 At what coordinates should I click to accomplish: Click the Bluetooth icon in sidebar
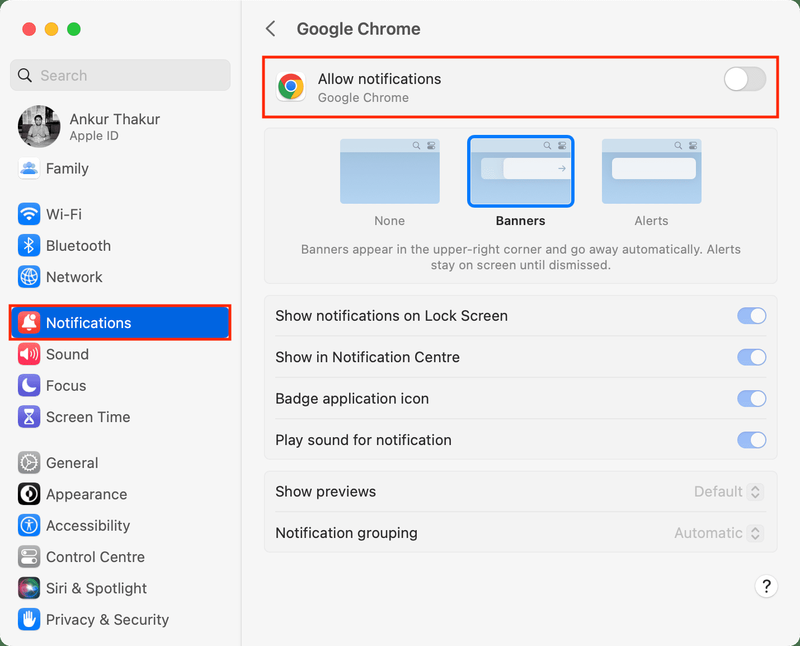tap(29, 245)
